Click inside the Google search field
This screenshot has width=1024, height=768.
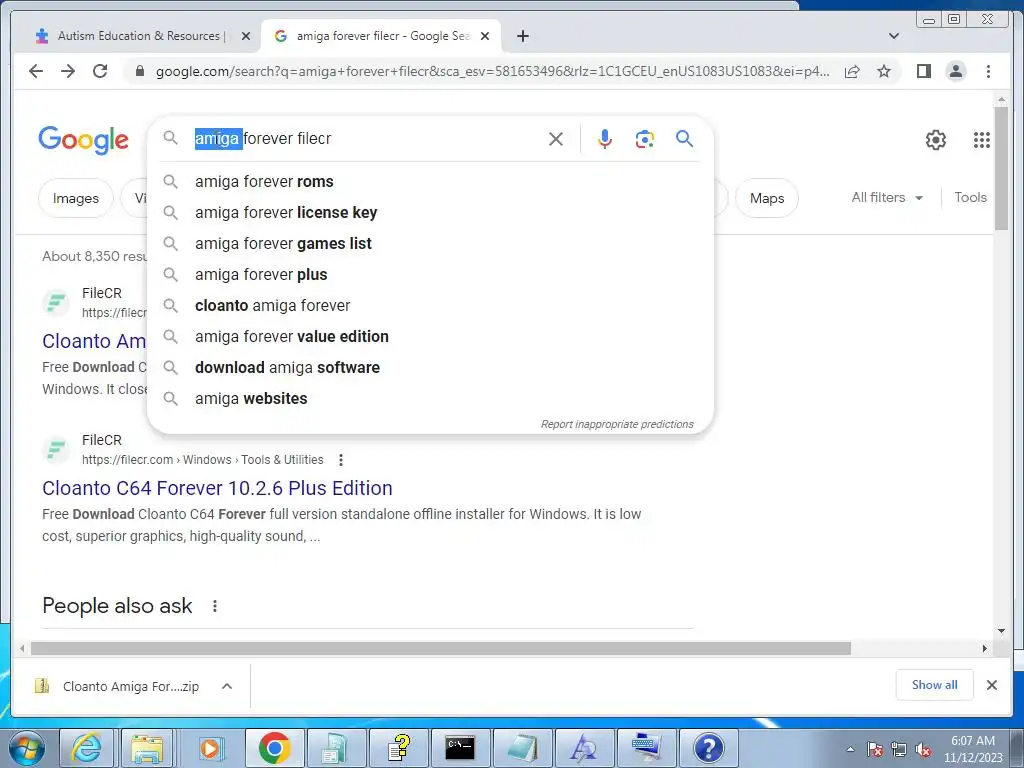(366, 138)
